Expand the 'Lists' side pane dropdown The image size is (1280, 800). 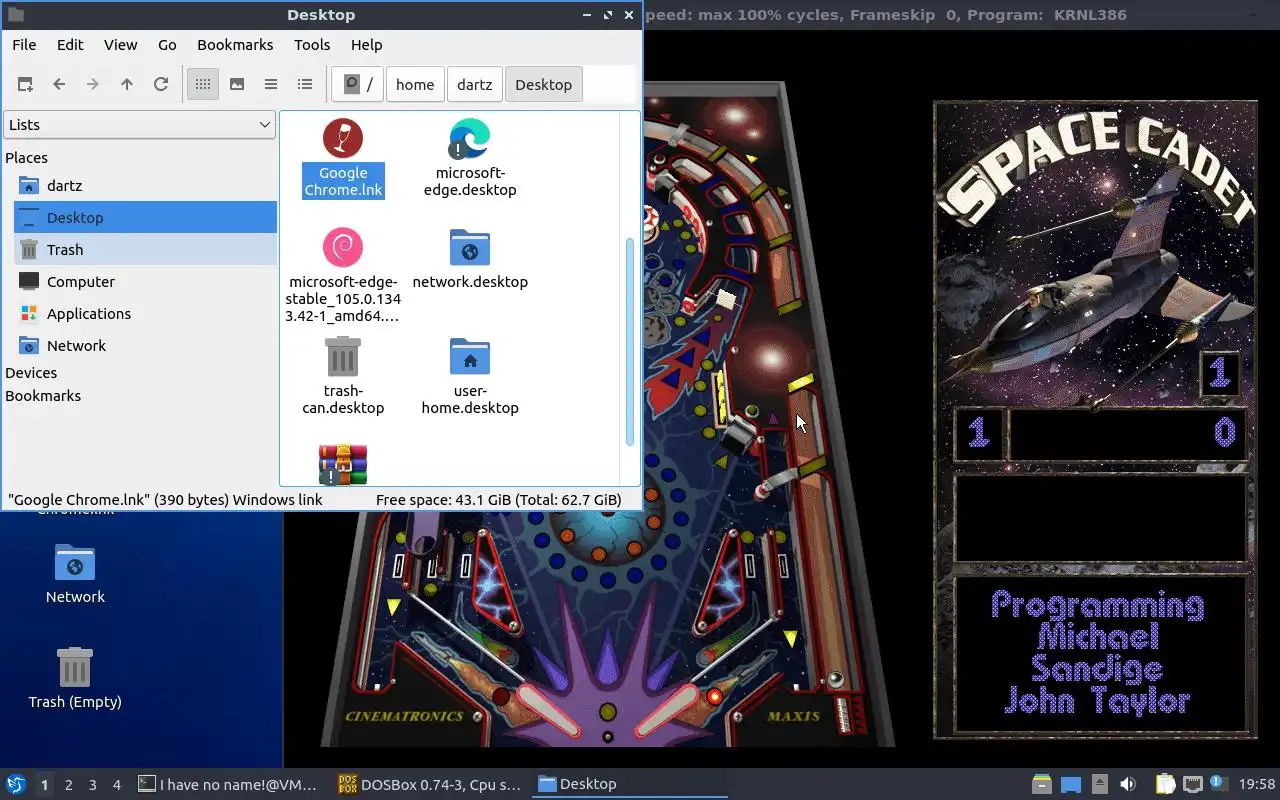(x=139, y=125)
